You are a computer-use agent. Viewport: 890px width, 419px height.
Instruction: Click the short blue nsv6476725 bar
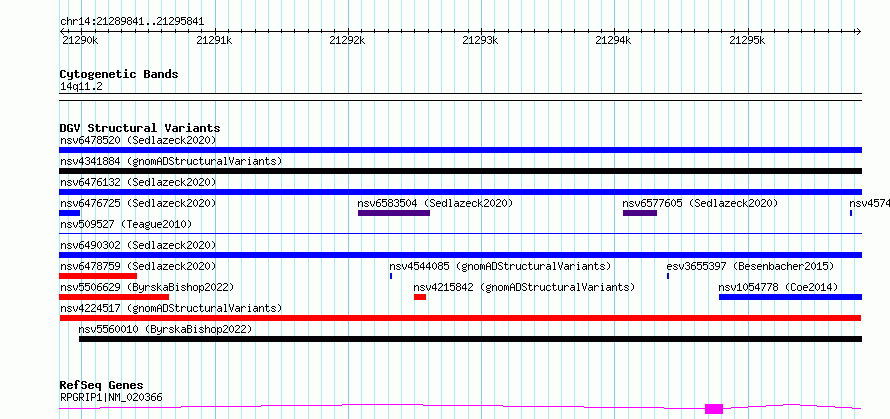pos(69,213)
